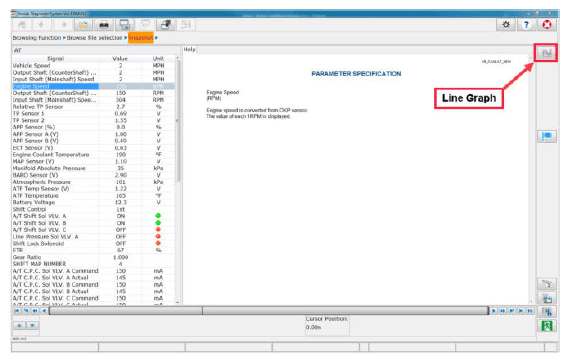Select A/T C.P.C. Sol VLV. A Command row
Viewport: 569px width, 362px height.
click(94, 271)
